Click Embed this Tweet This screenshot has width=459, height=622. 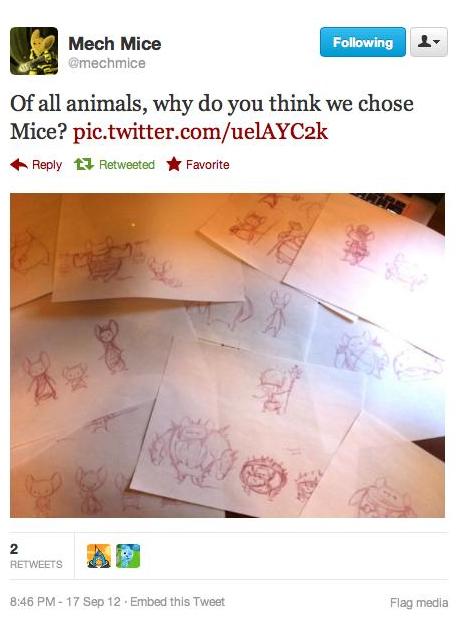pyautogui.click(x=177, y=602)
